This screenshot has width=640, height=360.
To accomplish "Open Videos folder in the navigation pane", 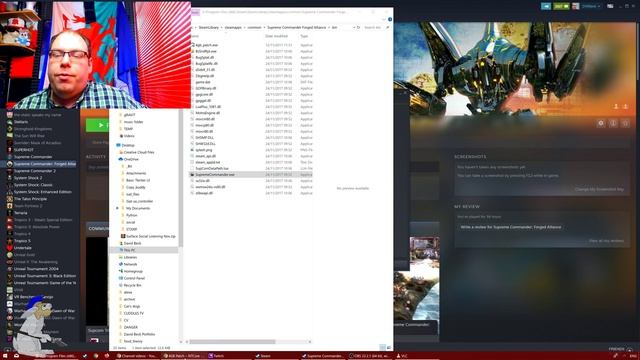I will click(x=129, y=136).
